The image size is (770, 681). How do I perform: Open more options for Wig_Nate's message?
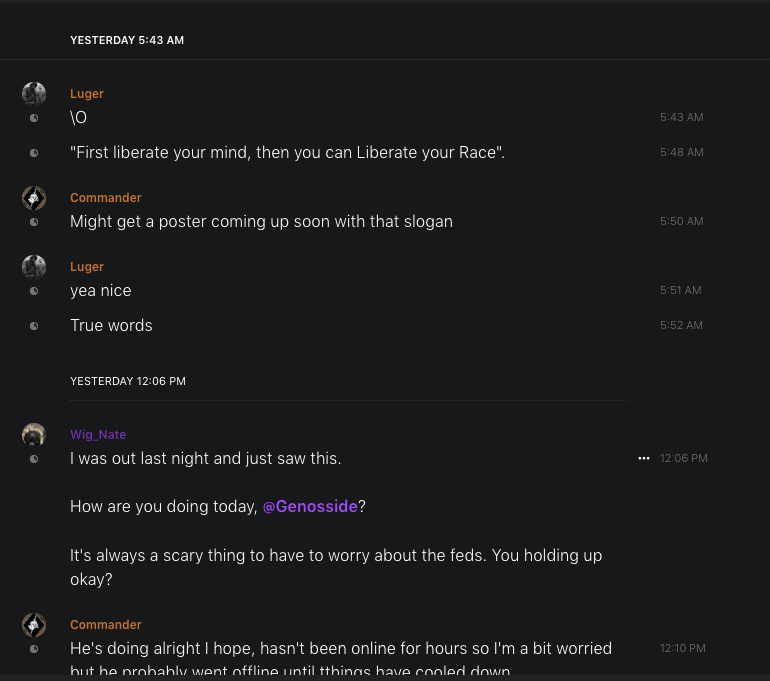pyautogui.click(x=644, y=458)
